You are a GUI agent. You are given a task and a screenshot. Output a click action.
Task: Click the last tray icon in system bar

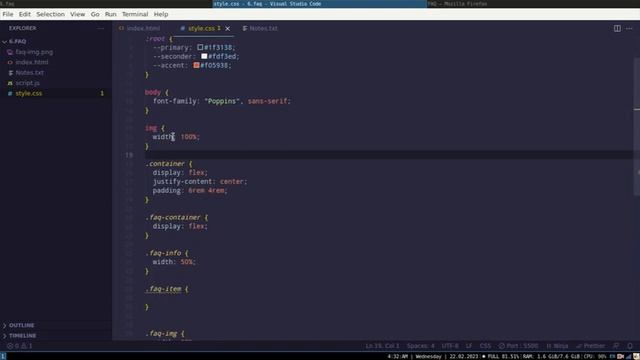pyautogui.click(x=636, y=356)
